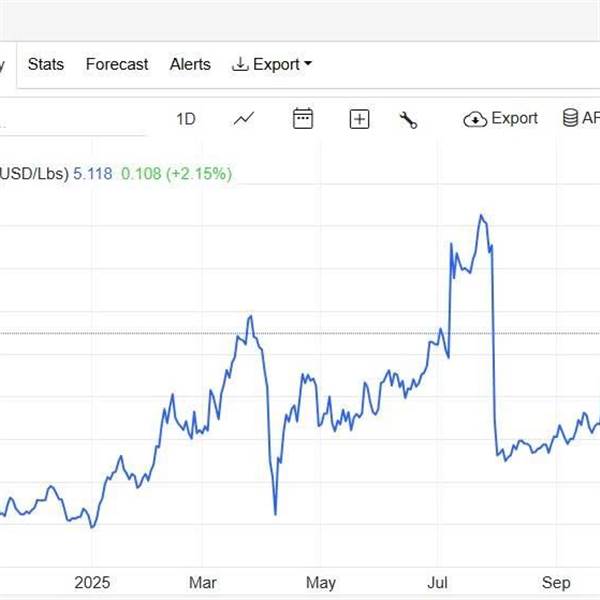The image size is (600, 600).
Task: Click the 2025 label on time axis
Action: click(x=93, y=582)
